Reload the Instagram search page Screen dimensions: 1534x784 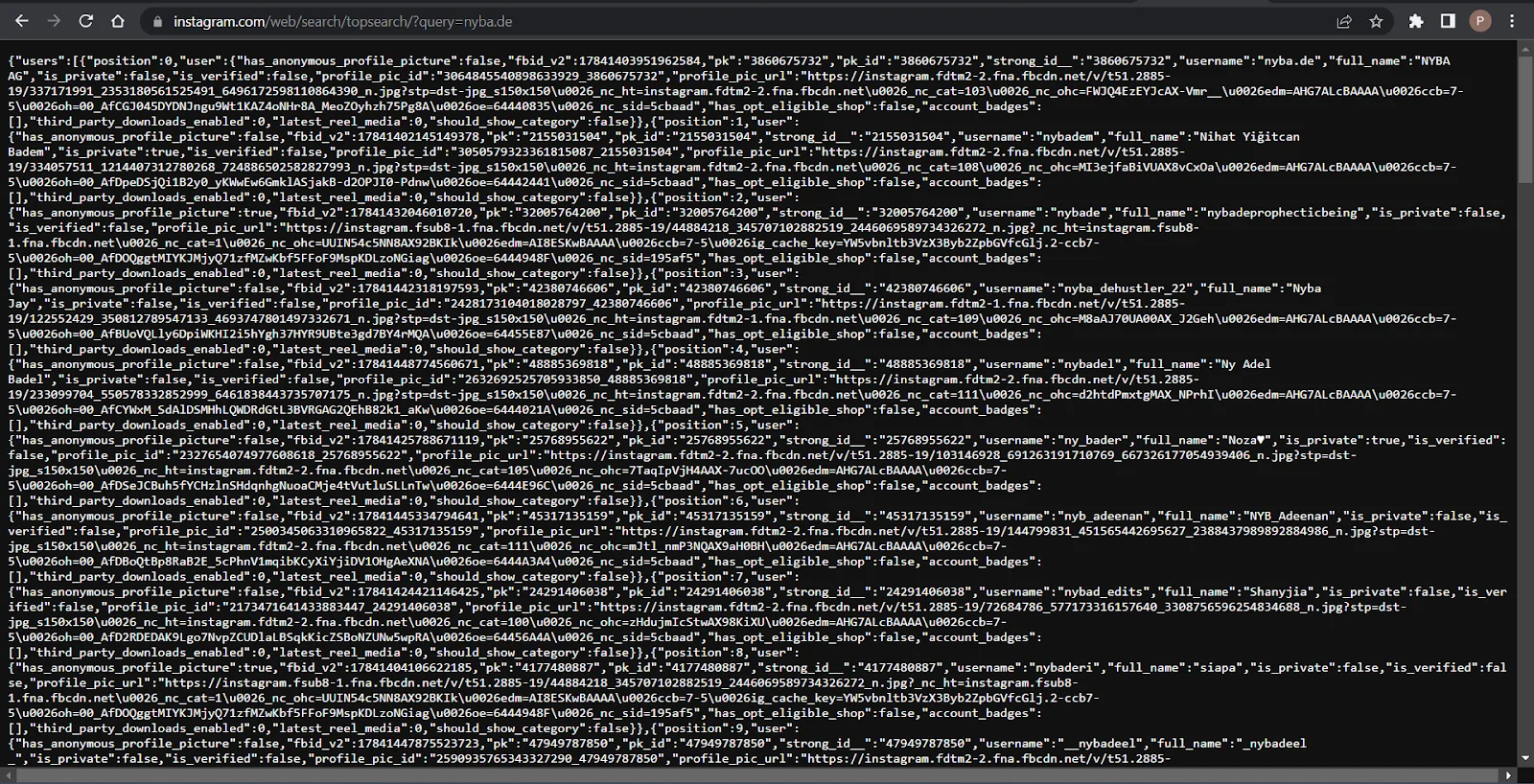85,21
